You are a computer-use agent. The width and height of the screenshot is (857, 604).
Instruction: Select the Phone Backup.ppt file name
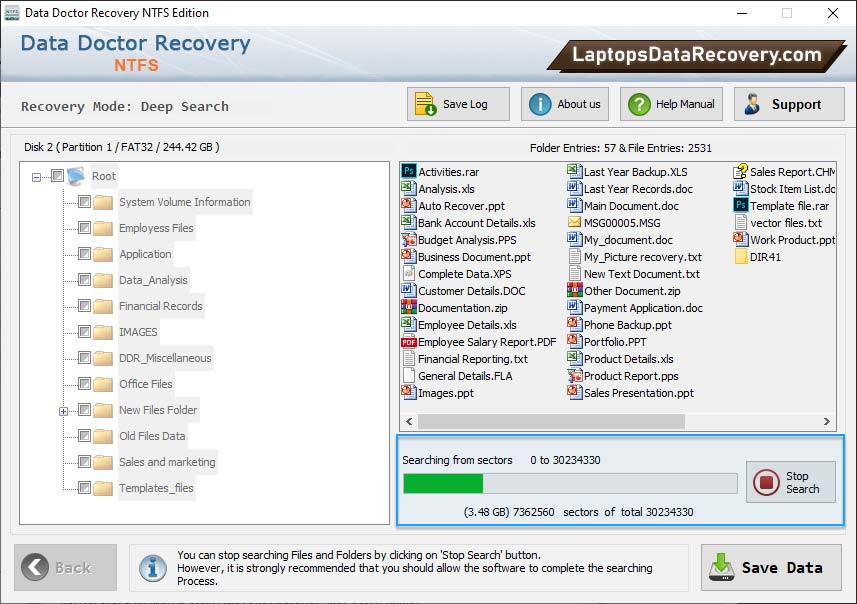coord(628,325)
